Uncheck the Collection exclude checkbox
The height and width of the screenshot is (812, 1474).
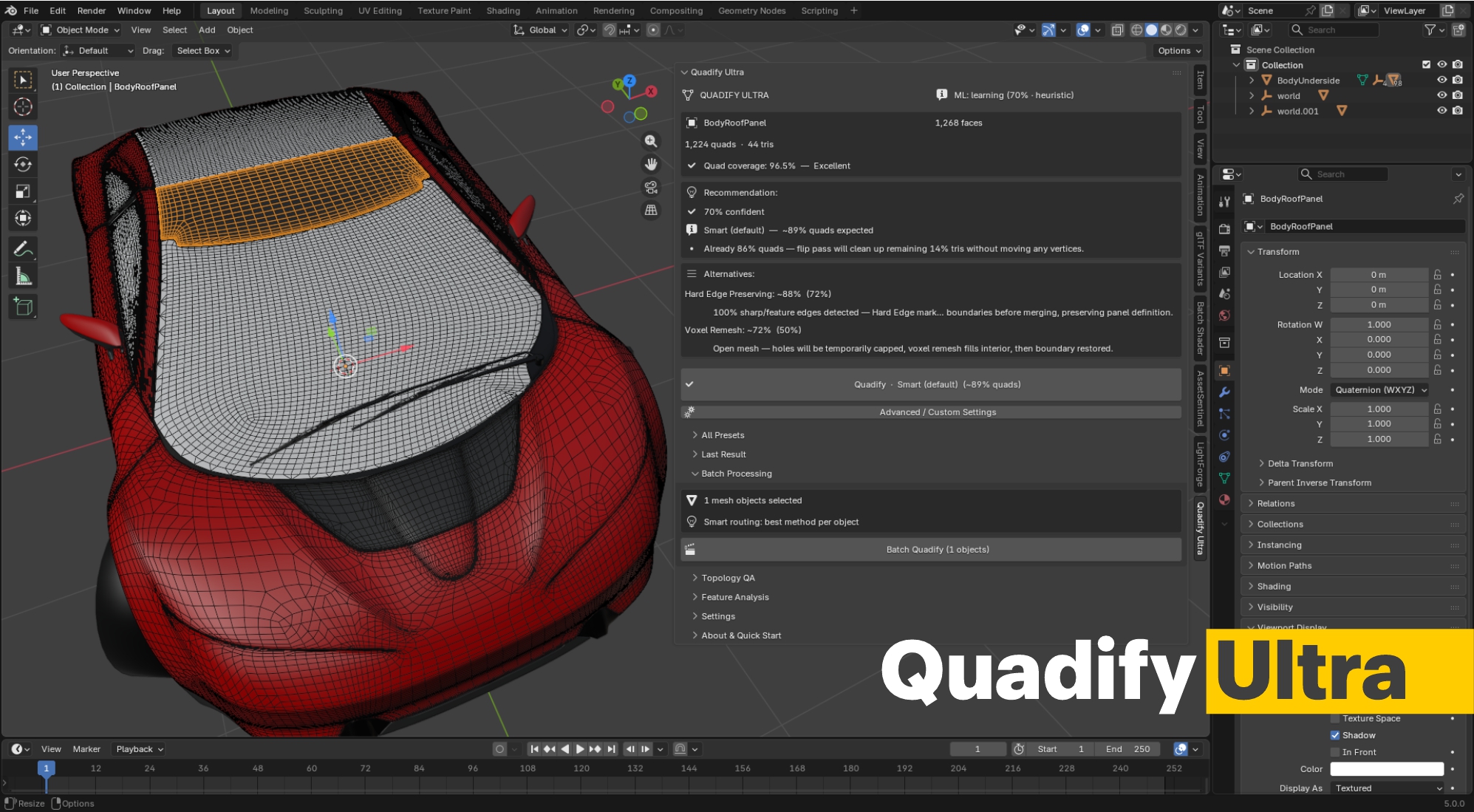tap(1426, 65)
